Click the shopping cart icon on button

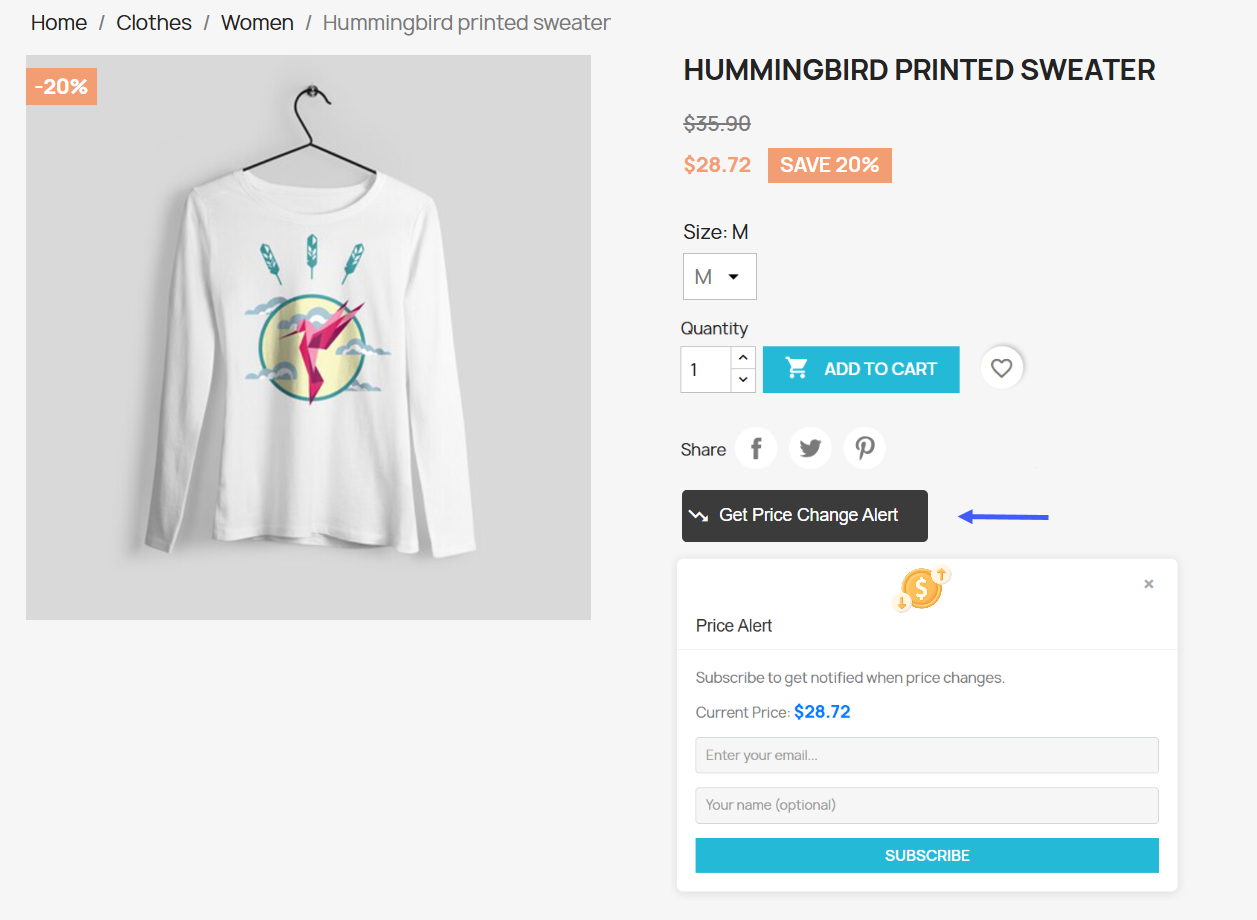click(x=797, y=369)
